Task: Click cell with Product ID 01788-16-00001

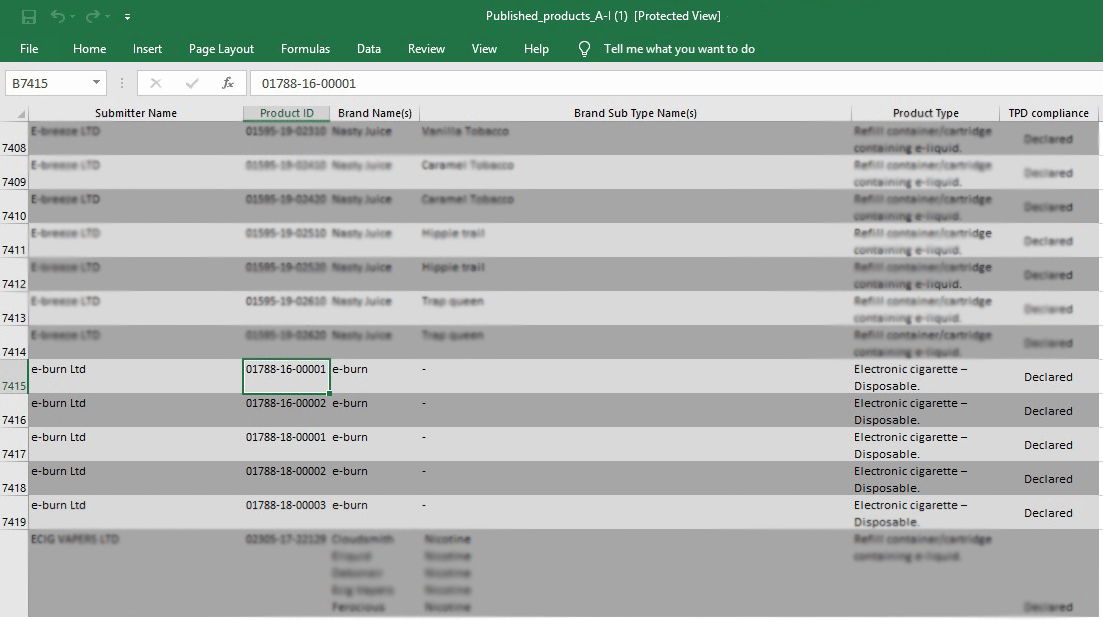Action: click(286, 377)
